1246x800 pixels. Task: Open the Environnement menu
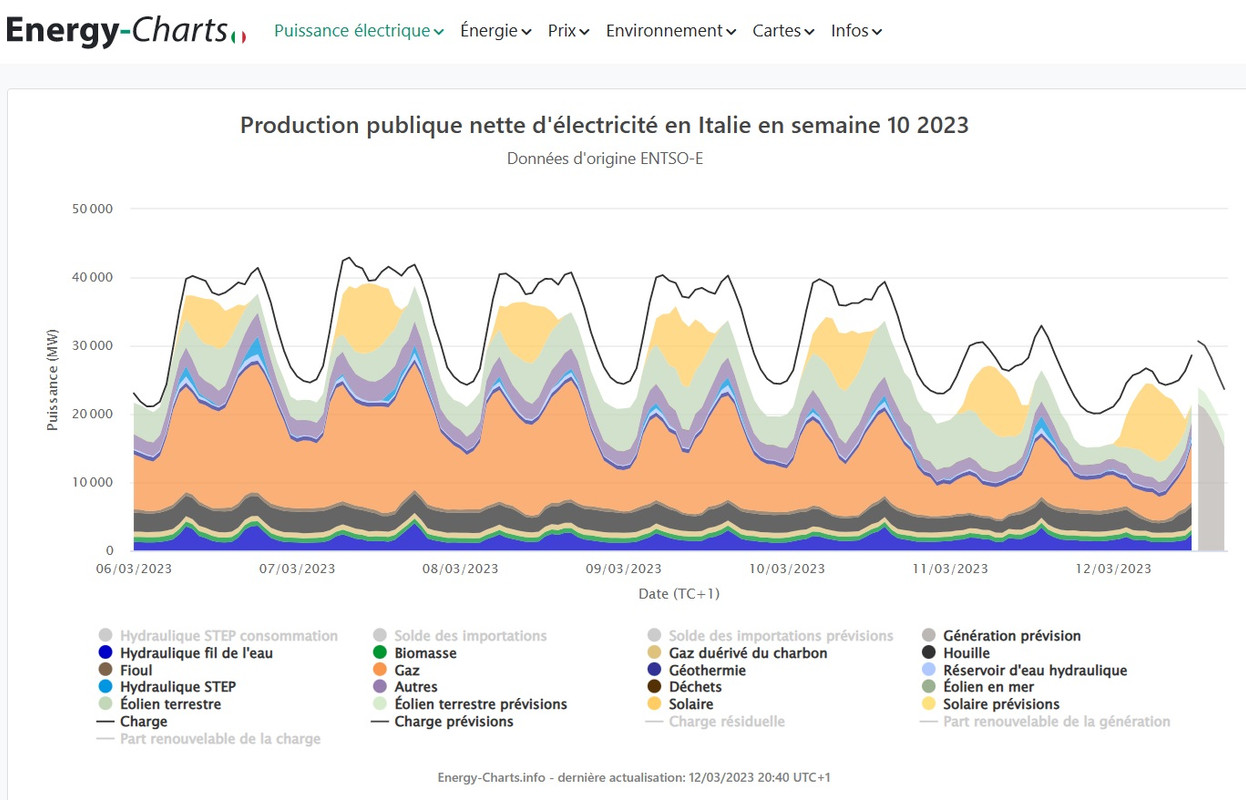(671, 31)
